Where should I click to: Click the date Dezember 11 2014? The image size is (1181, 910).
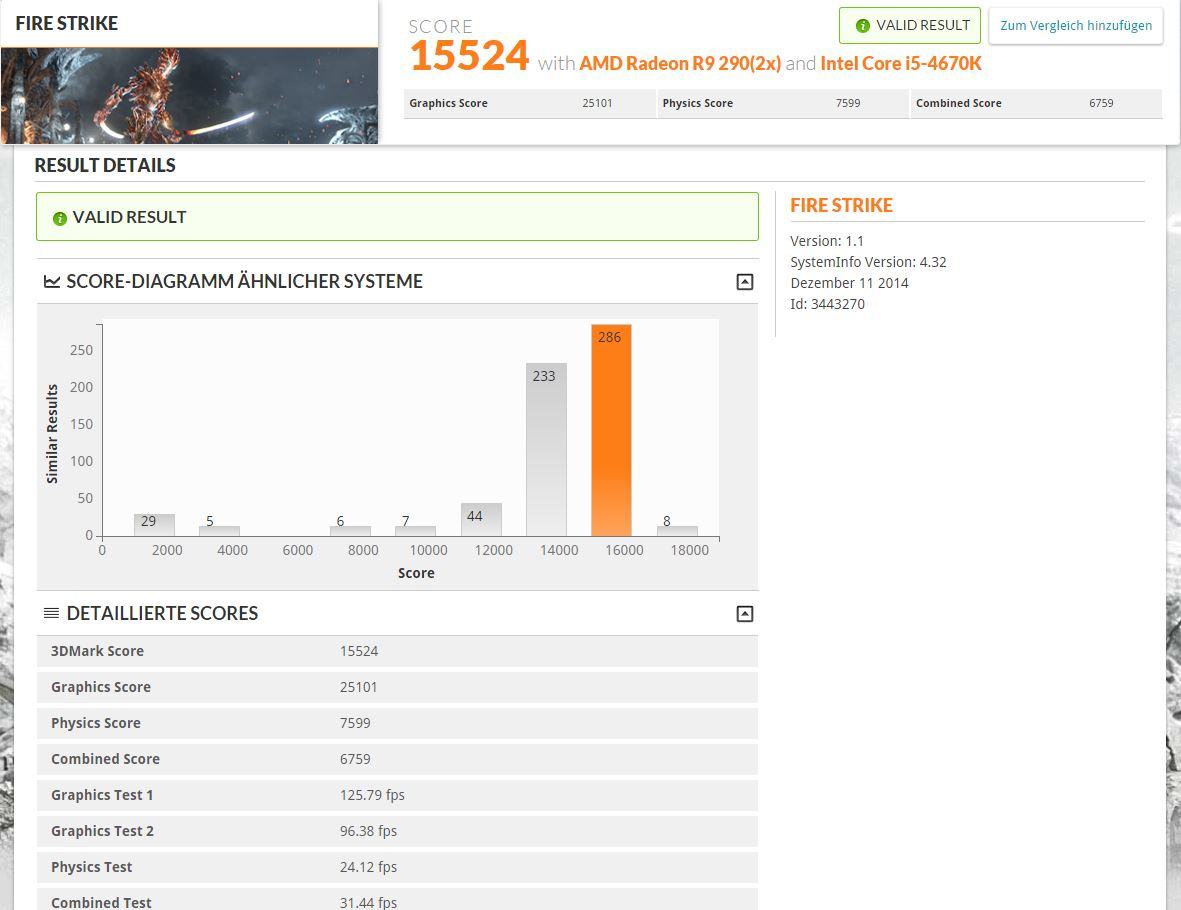click(850, 283)
